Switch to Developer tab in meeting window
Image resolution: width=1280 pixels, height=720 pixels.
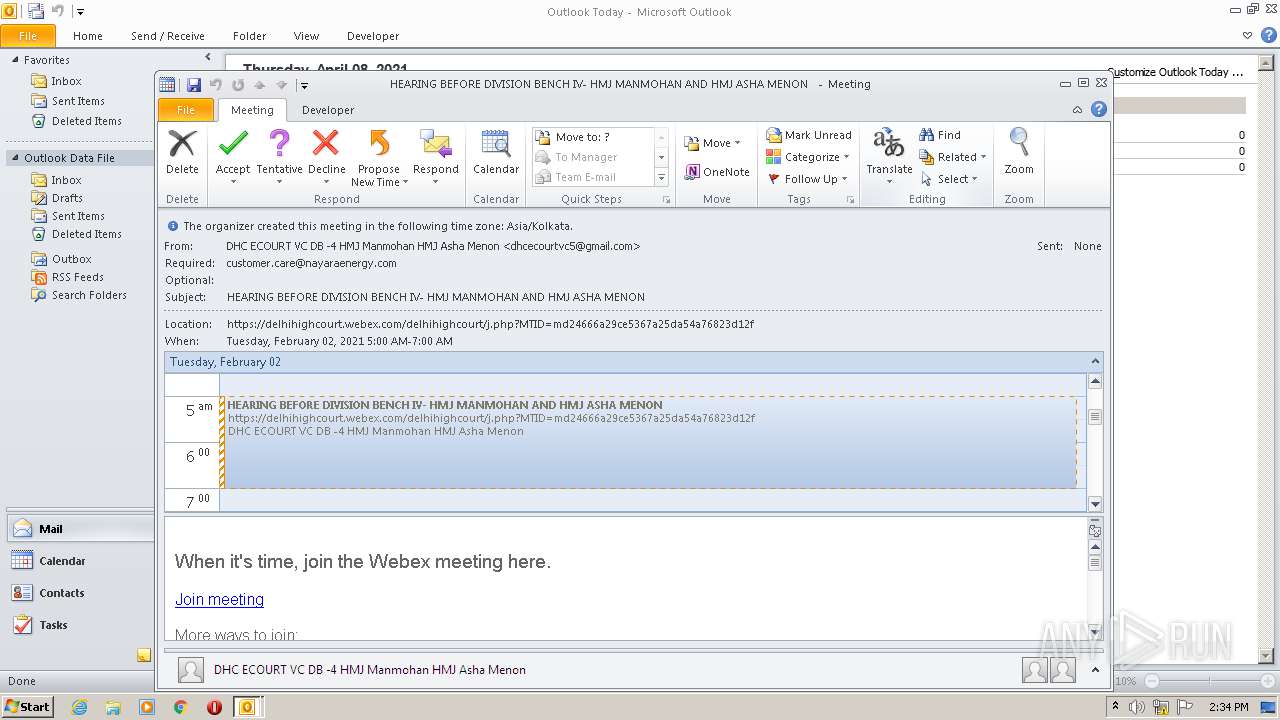(328, 110)
